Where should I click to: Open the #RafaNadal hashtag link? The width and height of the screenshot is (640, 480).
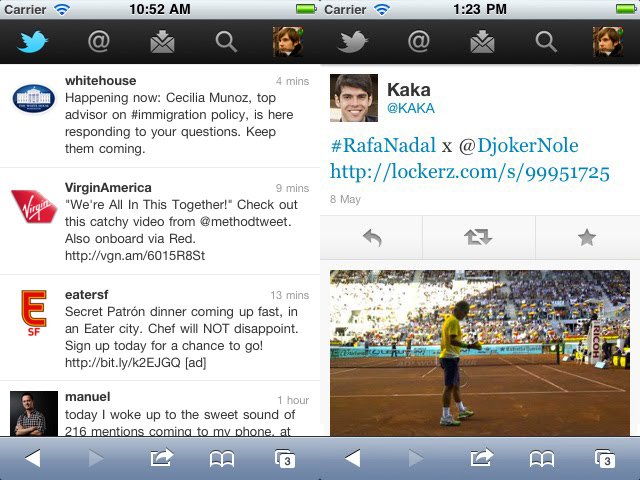pyautogui.click(x=383, y=145)
